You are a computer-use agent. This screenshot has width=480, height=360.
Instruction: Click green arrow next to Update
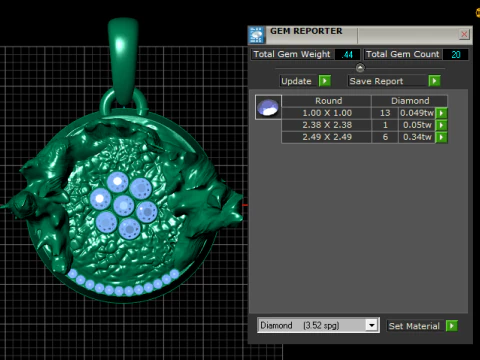click(325, 81)
